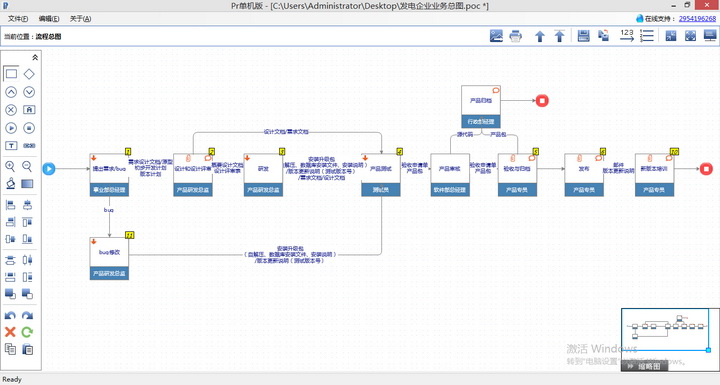Image resolution: width=720 pixels, height=385 pixels.
Task: Open the 编辑(E) menu
Action: pyautogui.click(x=49, y=19)
